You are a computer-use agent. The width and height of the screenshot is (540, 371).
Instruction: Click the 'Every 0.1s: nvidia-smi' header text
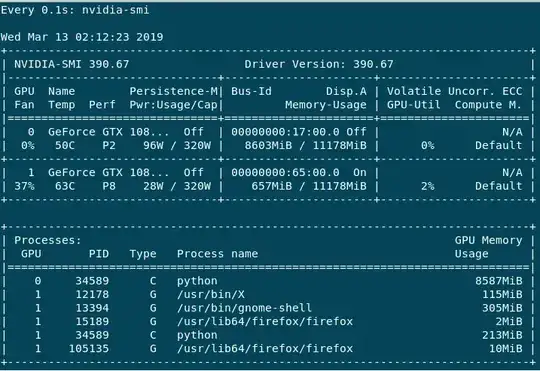(x=75, y=10)
